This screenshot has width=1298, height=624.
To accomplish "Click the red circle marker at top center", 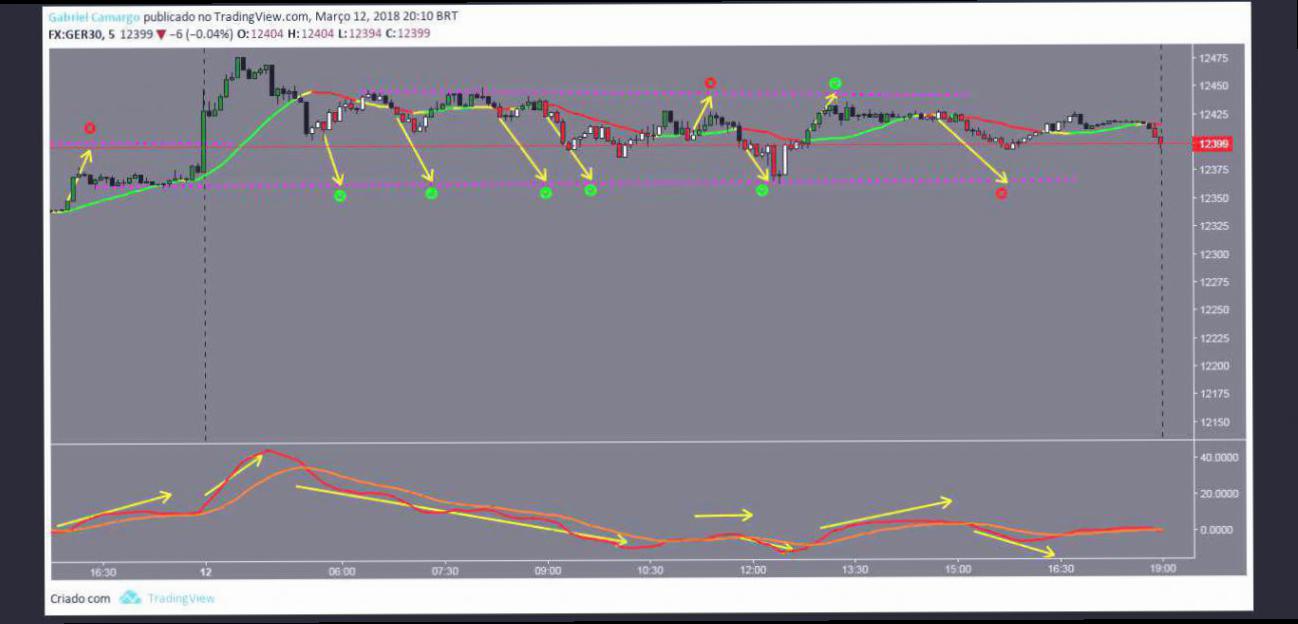I will pyautogui.click(x=710, y=83).
